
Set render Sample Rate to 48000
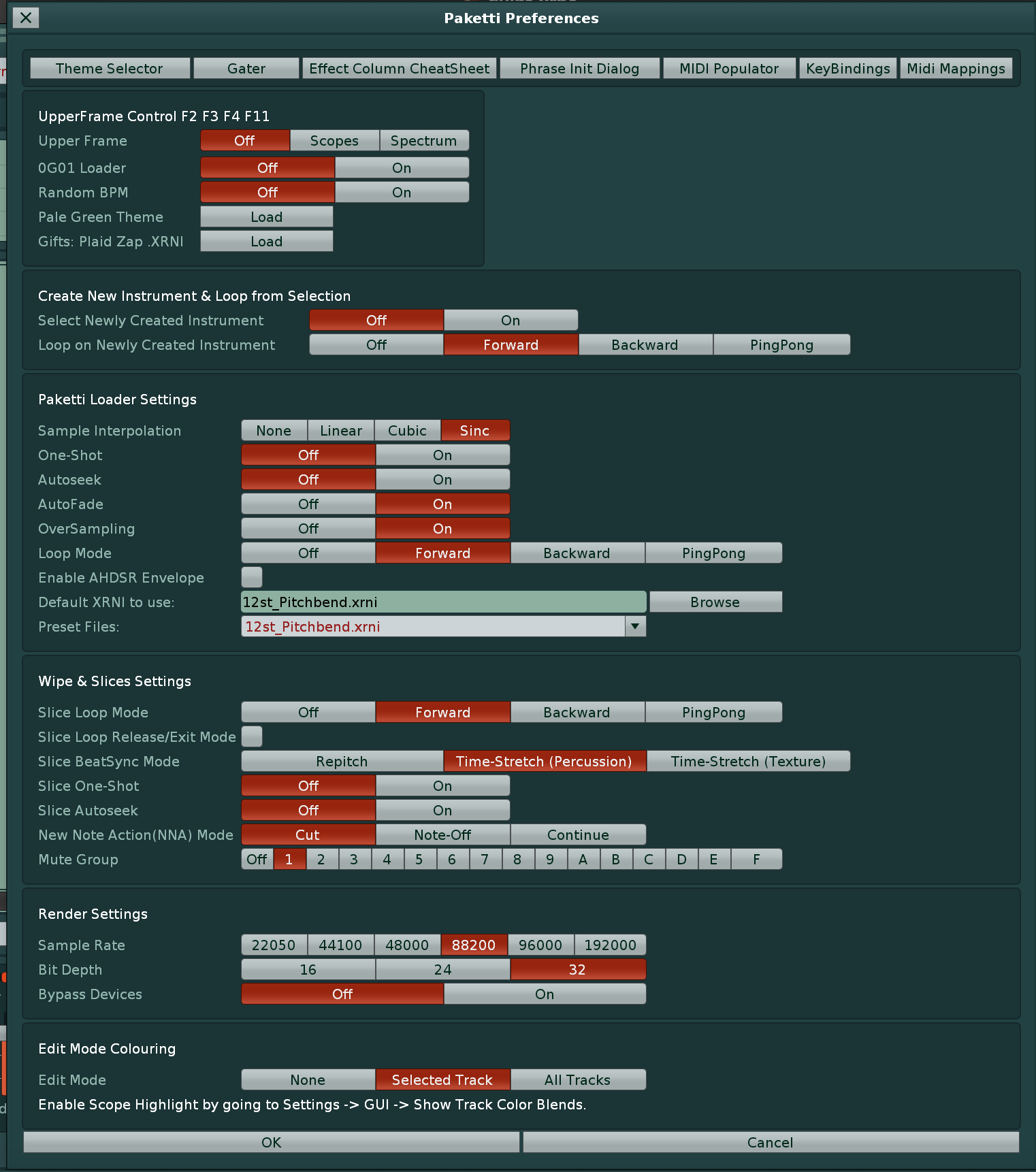coord(407,945)
